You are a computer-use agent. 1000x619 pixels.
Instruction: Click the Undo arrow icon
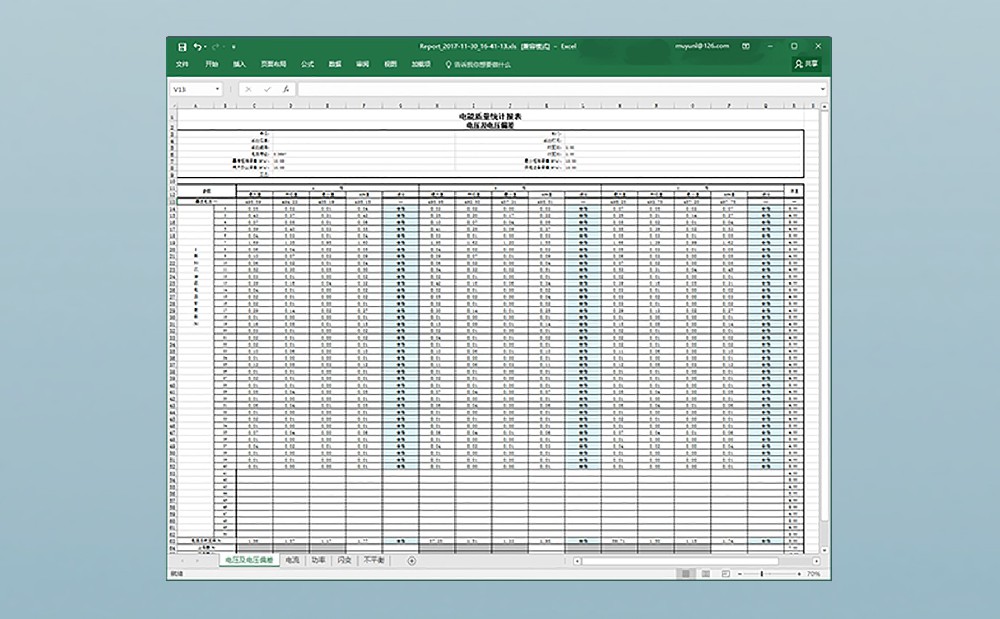(x=197, y=46)
